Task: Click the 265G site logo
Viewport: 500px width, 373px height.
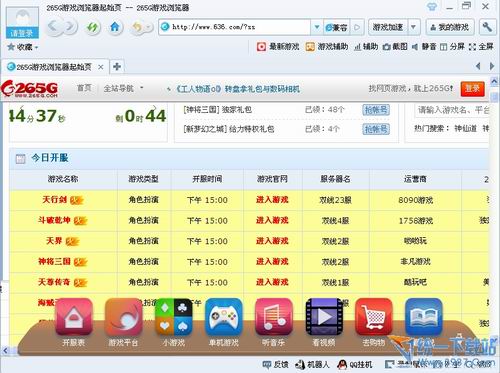Action: (29, 89)
